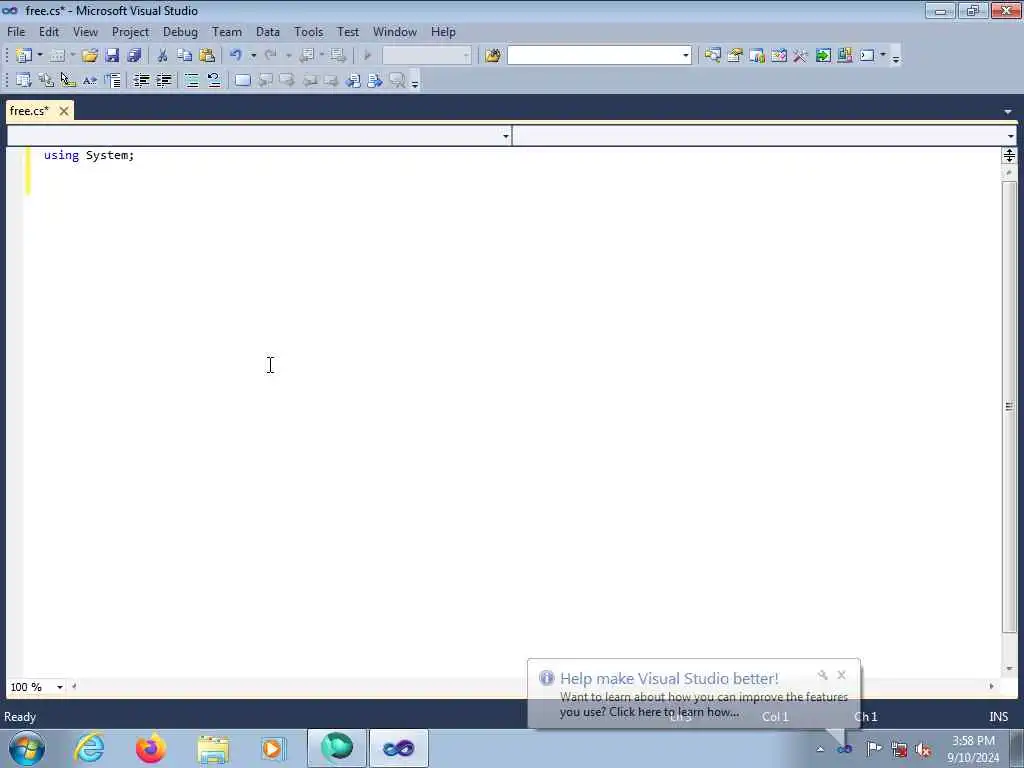The width and height of the screenshot is (1024, 768).
Task: Open the Help menu
Action: point(443,31)
